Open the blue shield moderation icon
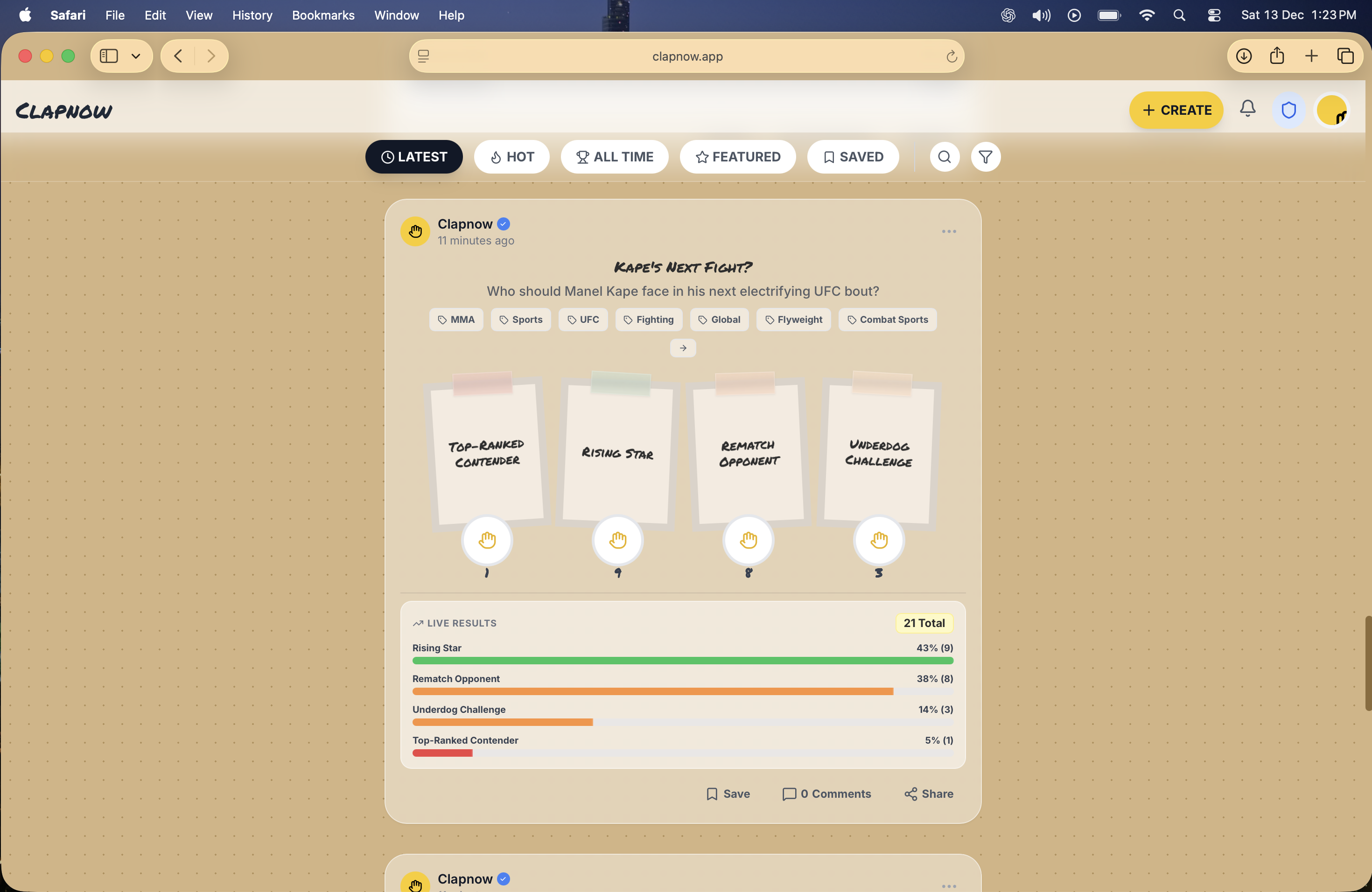 [x=1289, y=110]
